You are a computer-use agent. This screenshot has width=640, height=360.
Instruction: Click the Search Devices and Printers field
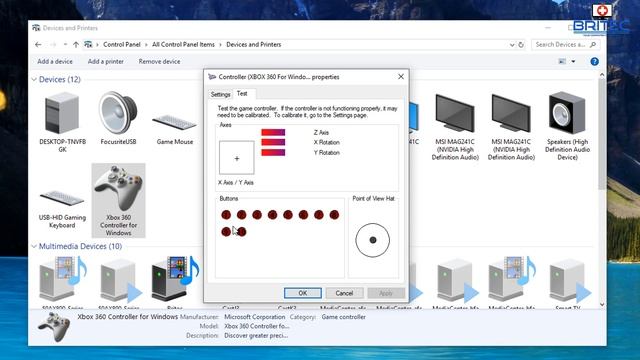click(x=566, y=44)
